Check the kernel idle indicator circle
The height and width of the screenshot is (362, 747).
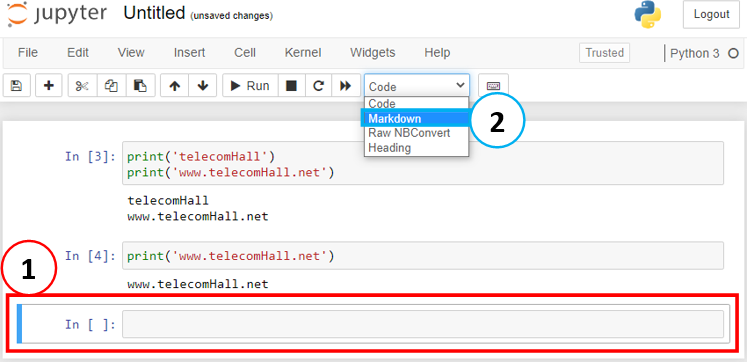tap(733, 53)
